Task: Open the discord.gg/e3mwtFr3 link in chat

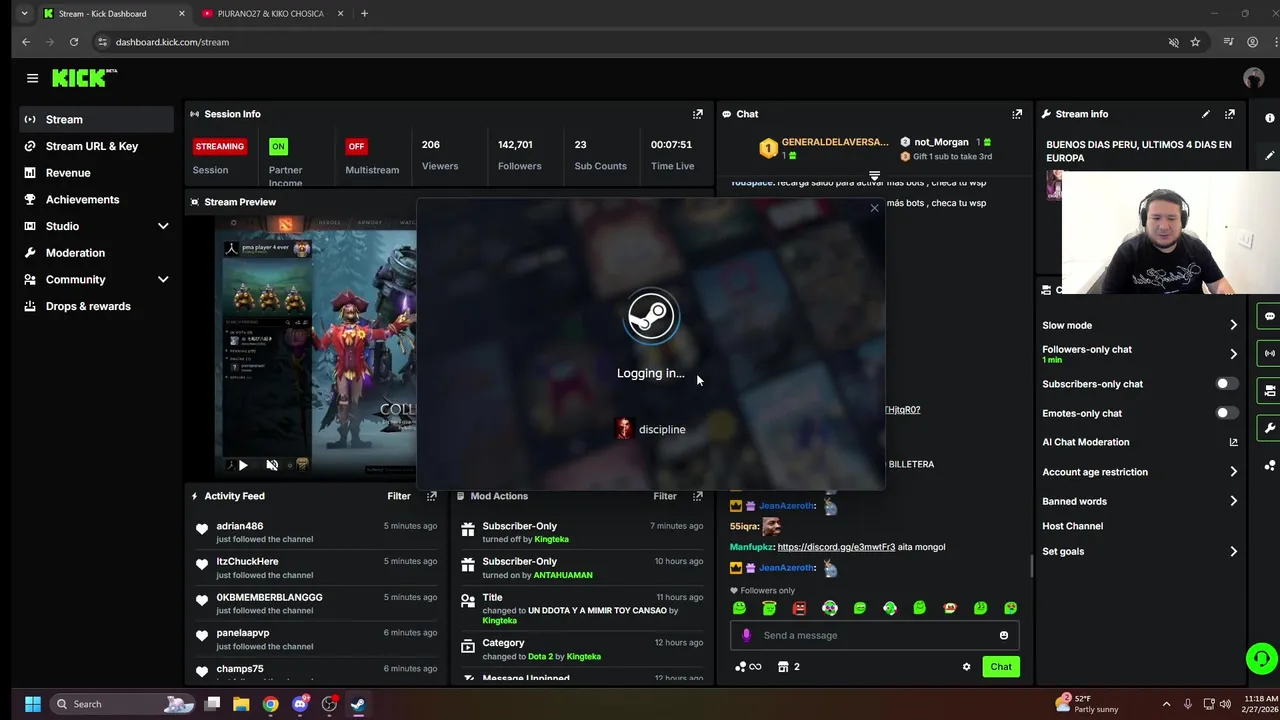Action: click(x=836, y=547)
